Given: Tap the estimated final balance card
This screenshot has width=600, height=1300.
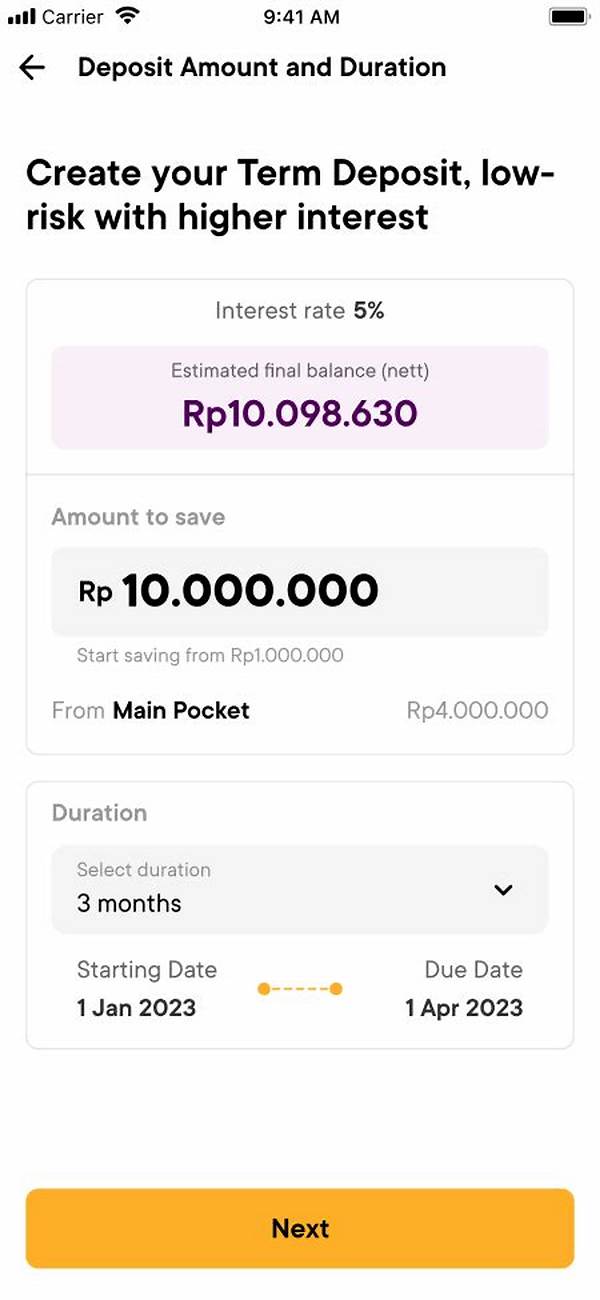Looking at the screenshot, I should [x=300, y=396].
